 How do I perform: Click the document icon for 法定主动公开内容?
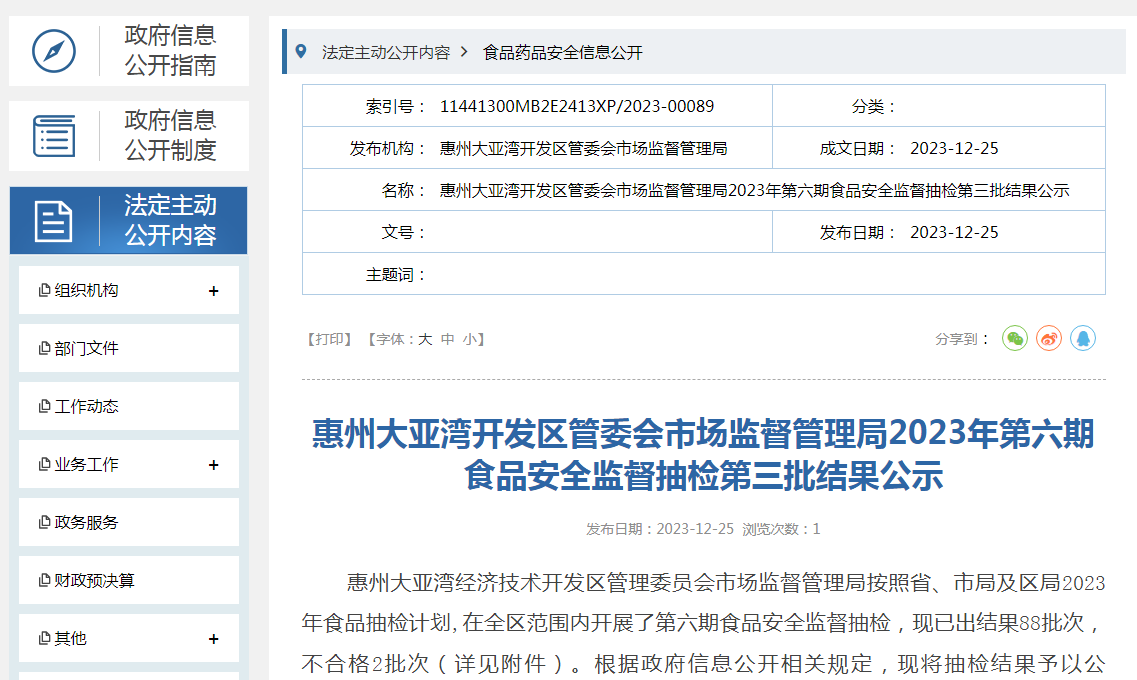(x=54, y=221)
